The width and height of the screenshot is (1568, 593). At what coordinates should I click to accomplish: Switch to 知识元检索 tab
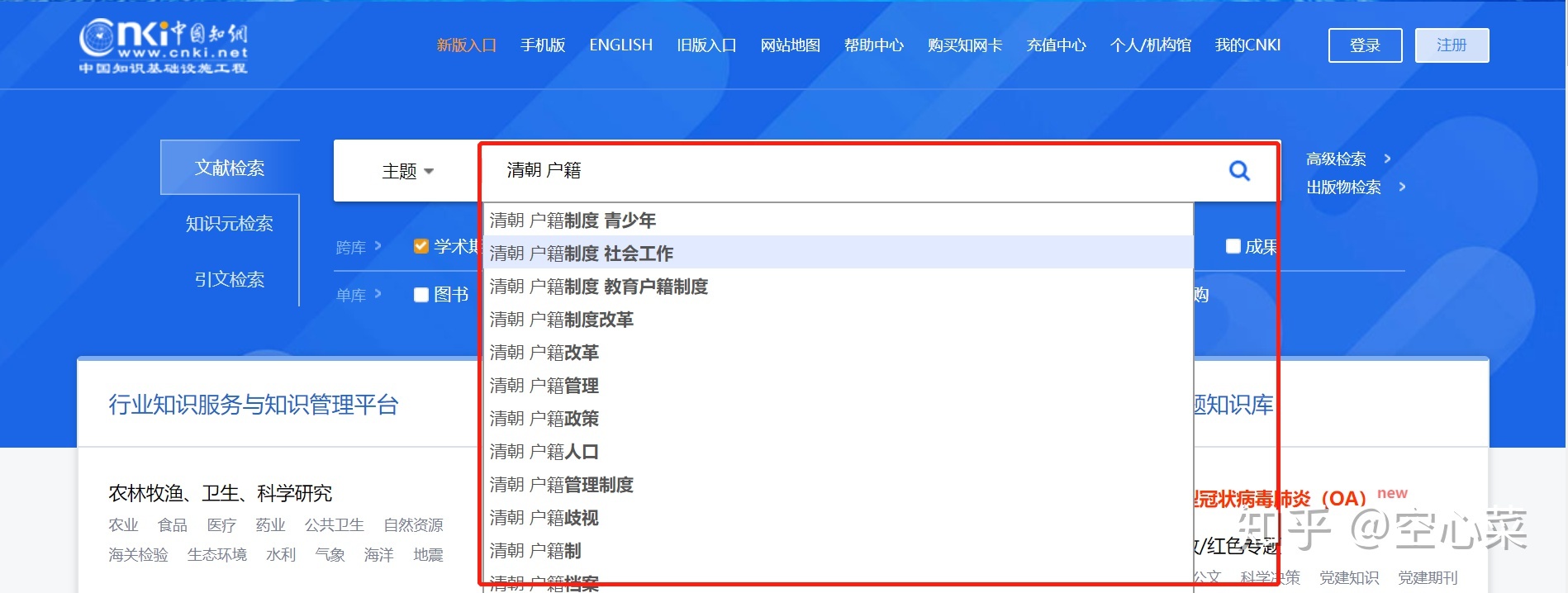230,224
